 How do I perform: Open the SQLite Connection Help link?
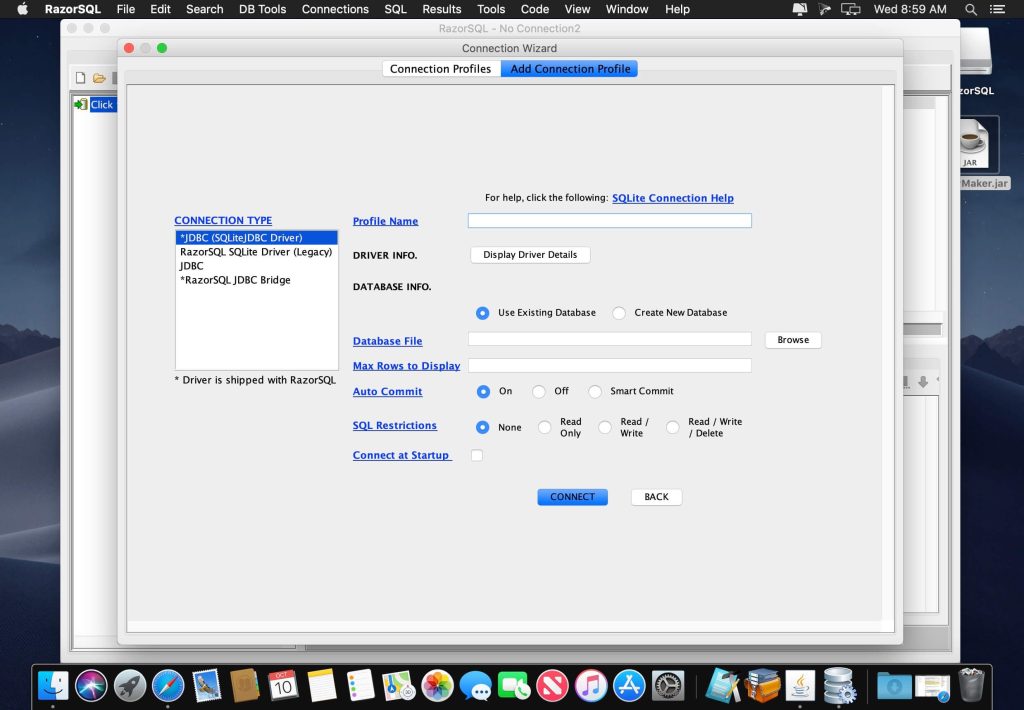pyautogui.click(x=672, y=198)
